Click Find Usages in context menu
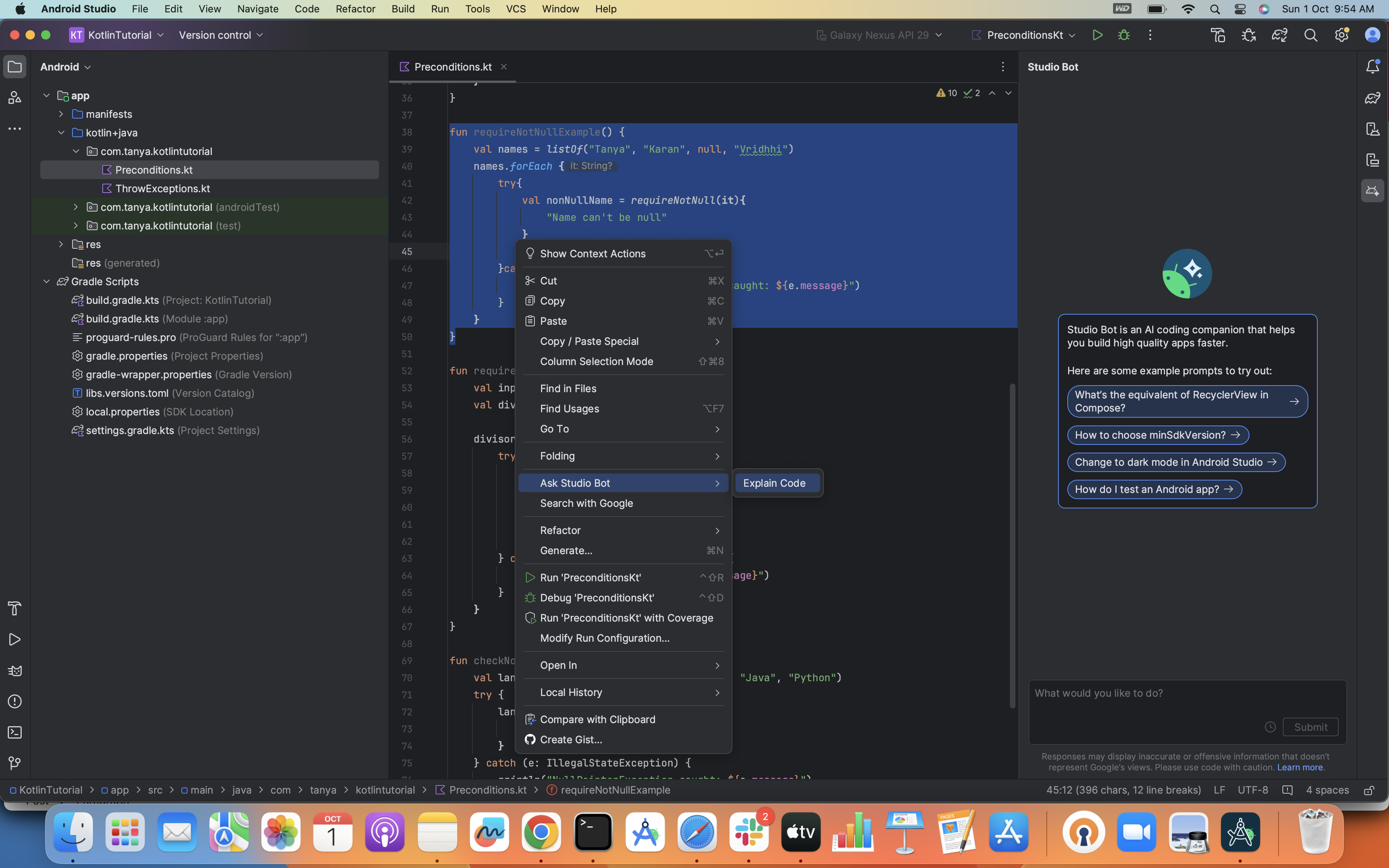This screenshot has width=1389, height=868. point(623,409)
